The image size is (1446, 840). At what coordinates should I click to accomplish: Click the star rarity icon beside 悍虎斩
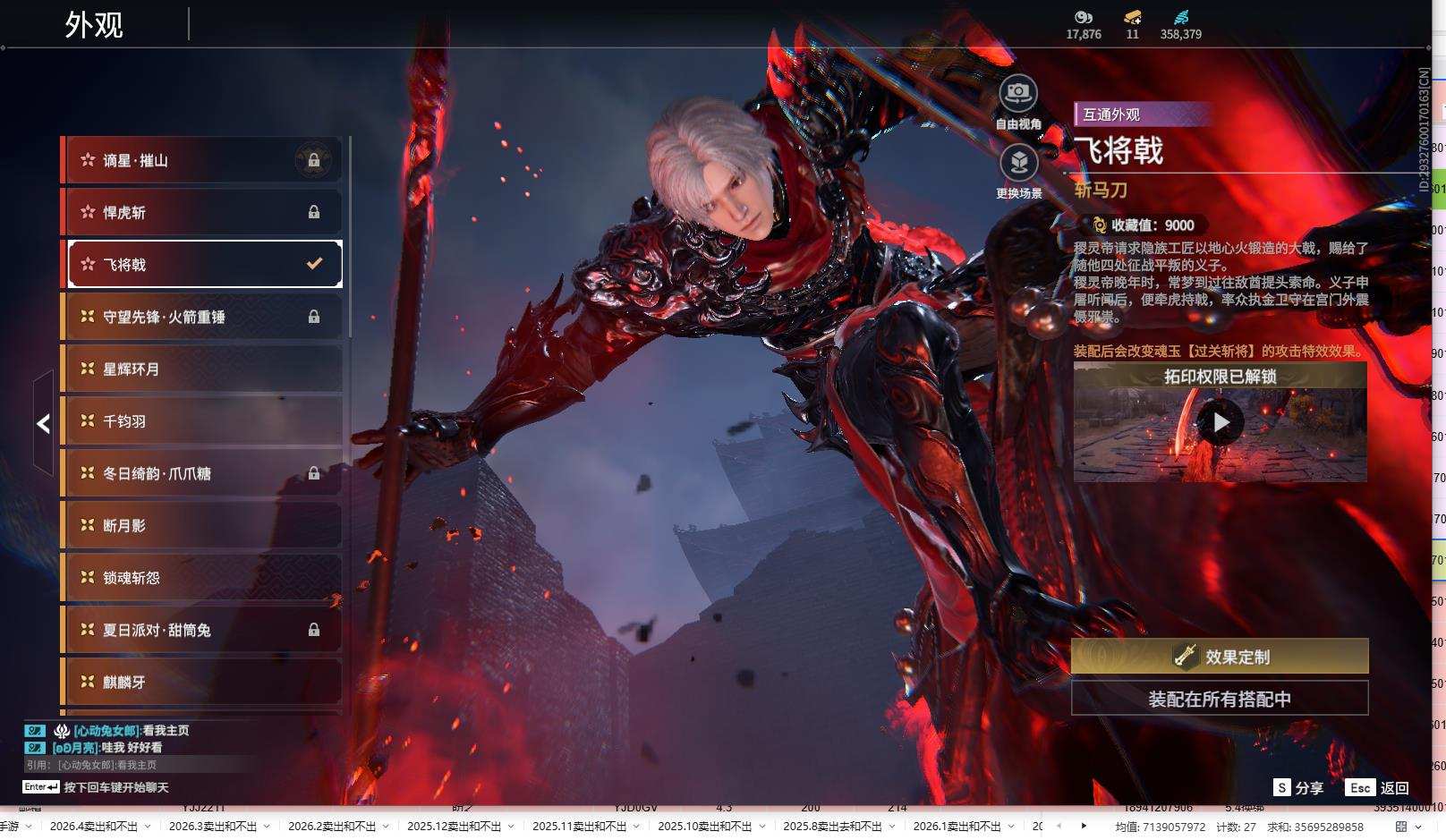[x=88, y=212]
